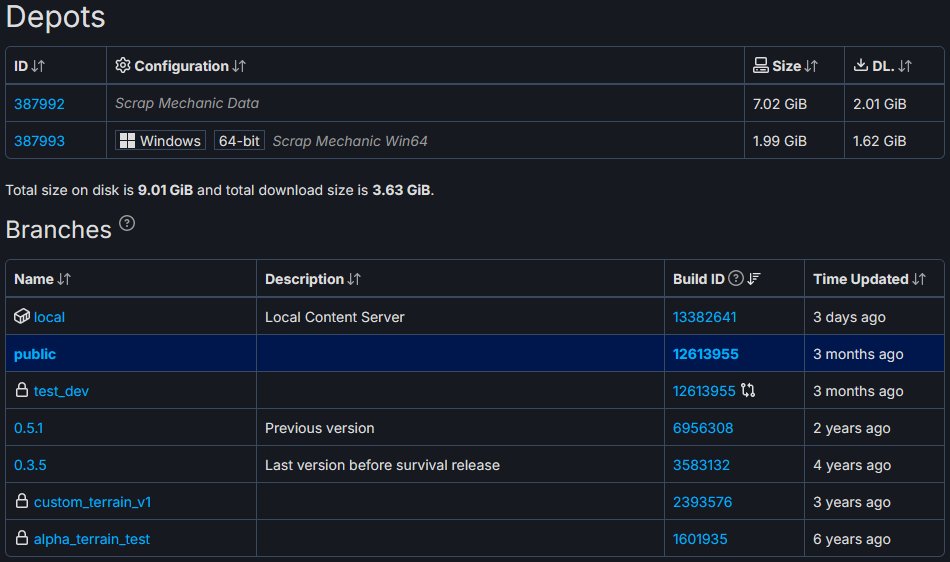
Task: Click the lock icon beside alpha_terrain_test
Action: click(22, 538)
